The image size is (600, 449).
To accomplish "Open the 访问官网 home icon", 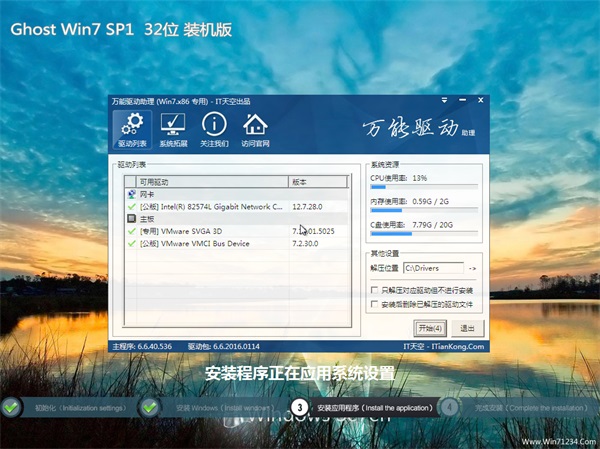I will click(x=255, y=126).
